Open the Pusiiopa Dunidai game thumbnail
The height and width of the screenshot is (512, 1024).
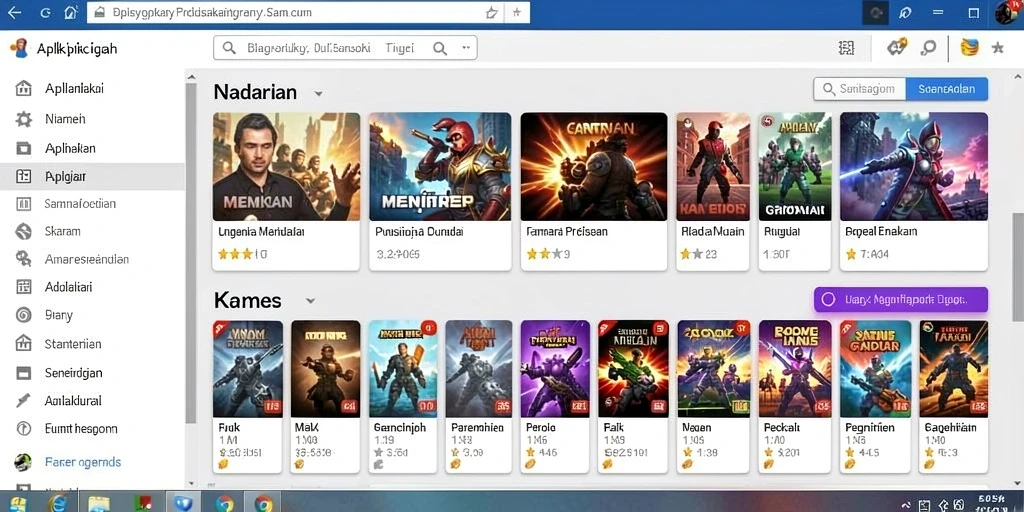[x=440, y=167]
